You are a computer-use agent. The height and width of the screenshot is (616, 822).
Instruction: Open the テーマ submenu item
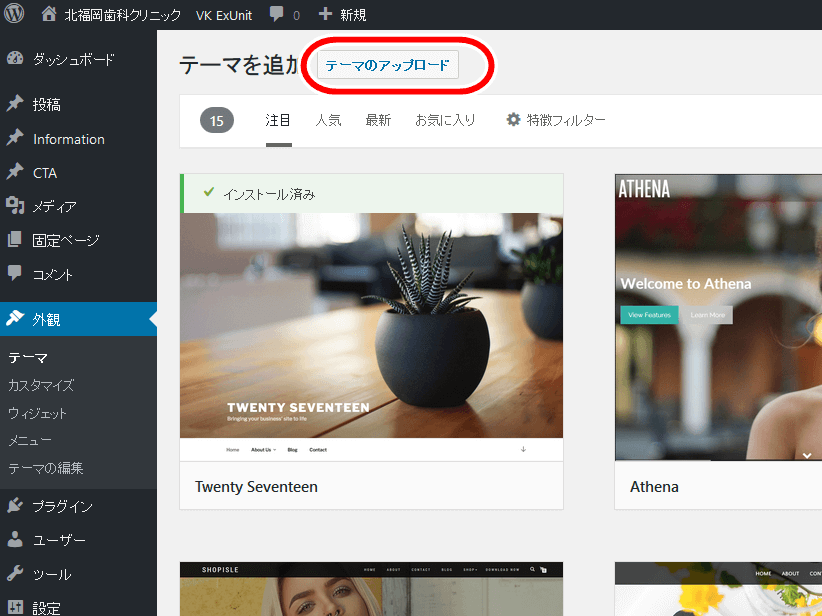[28, 358]
